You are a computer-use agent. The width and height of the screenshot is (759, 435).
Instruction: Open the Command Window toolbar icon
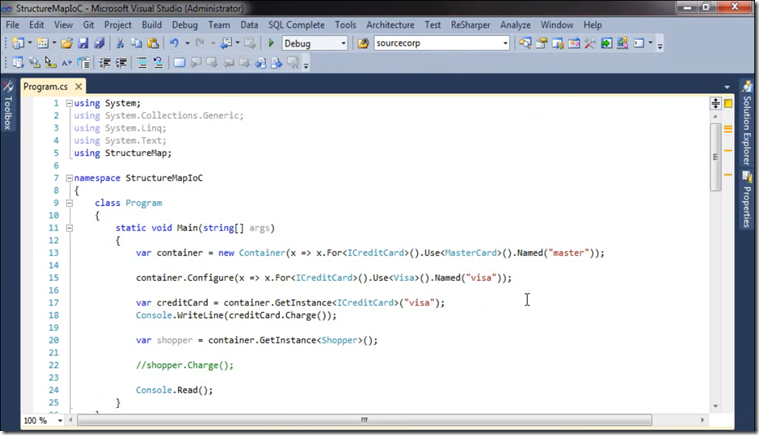[x=639, y=43]
